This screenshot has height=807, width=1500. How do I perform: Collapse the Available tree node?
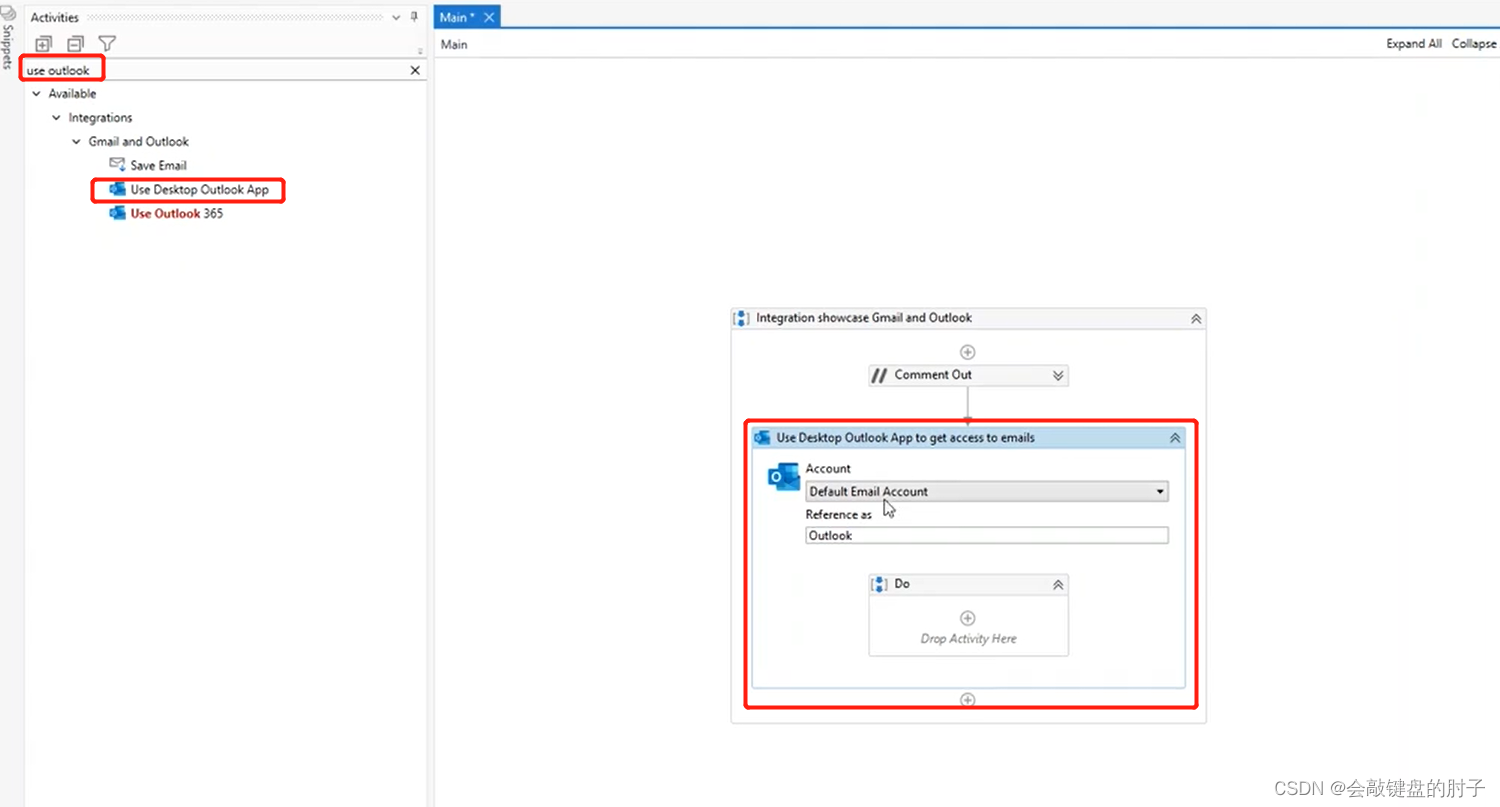tap(37, 94)
